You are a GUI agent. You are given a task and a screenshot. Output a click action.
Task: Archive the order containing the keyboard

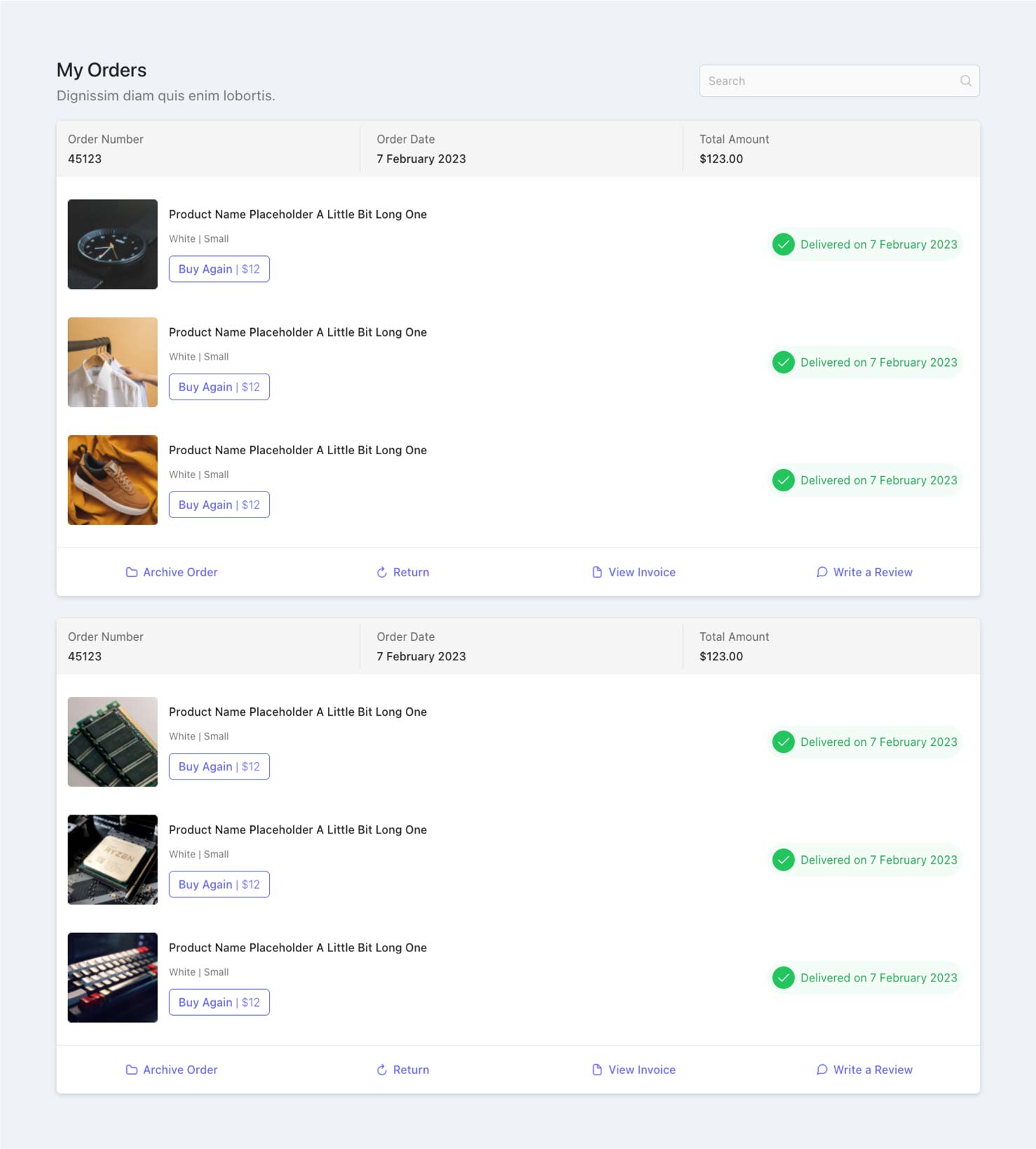[x=172, y=1070]
